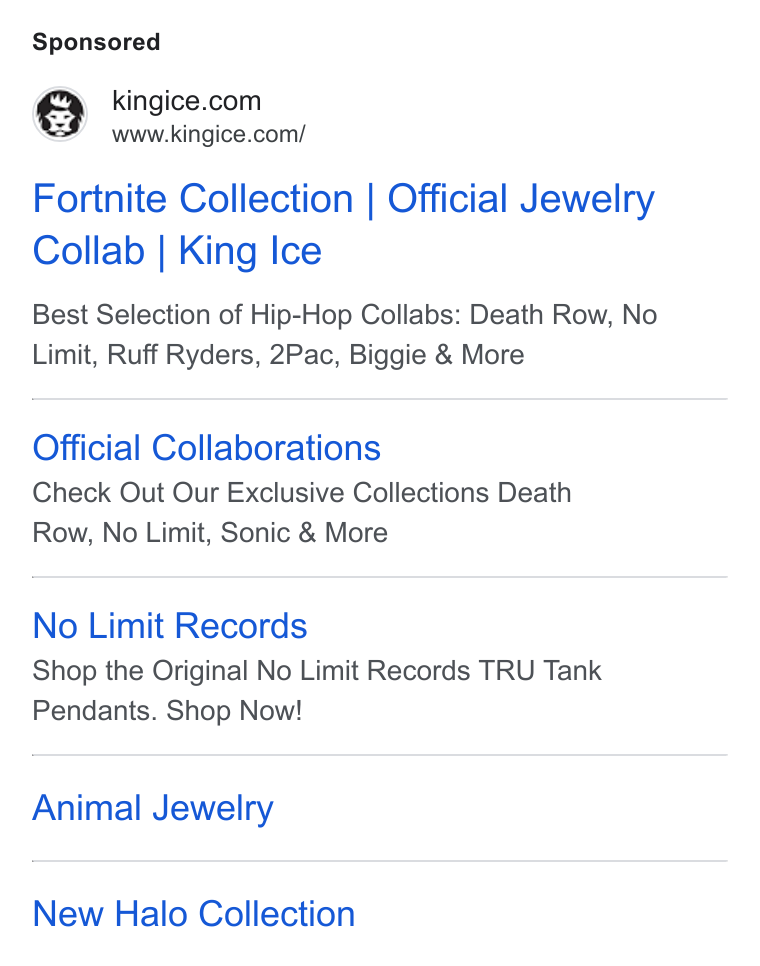Viewport: 760px width, 966px height.
Task: Open the Official Collaborations sitelink
Action: [x=206, y=448]
